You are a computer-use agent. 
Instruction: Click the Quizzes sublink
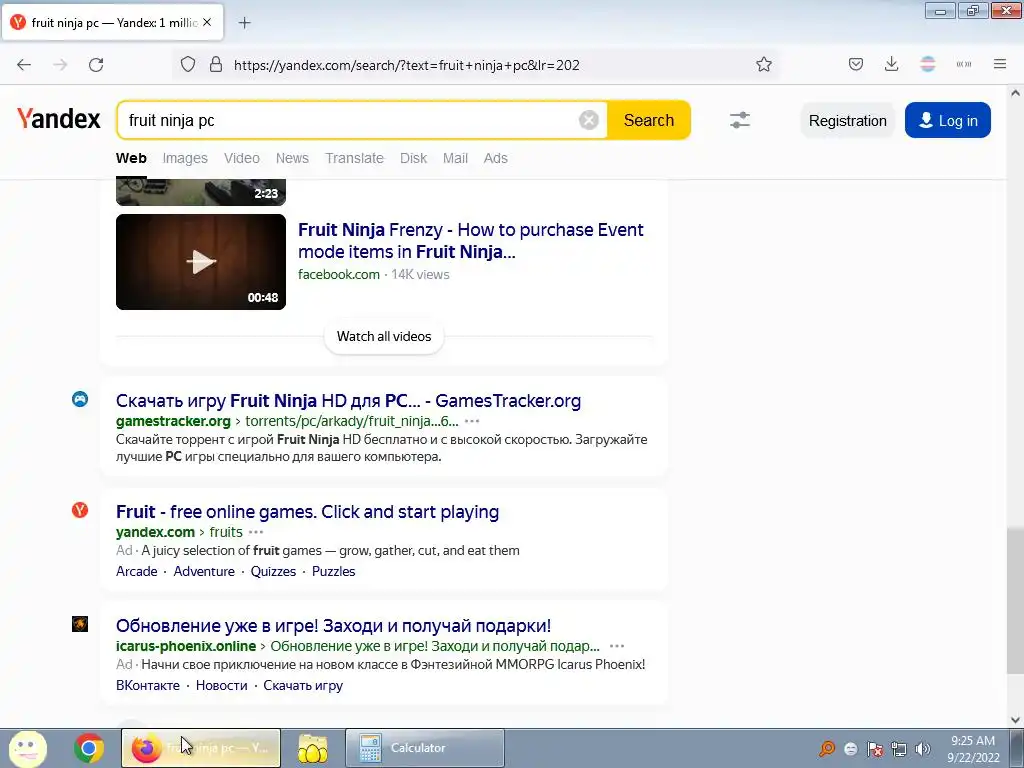tap(273, 571)
